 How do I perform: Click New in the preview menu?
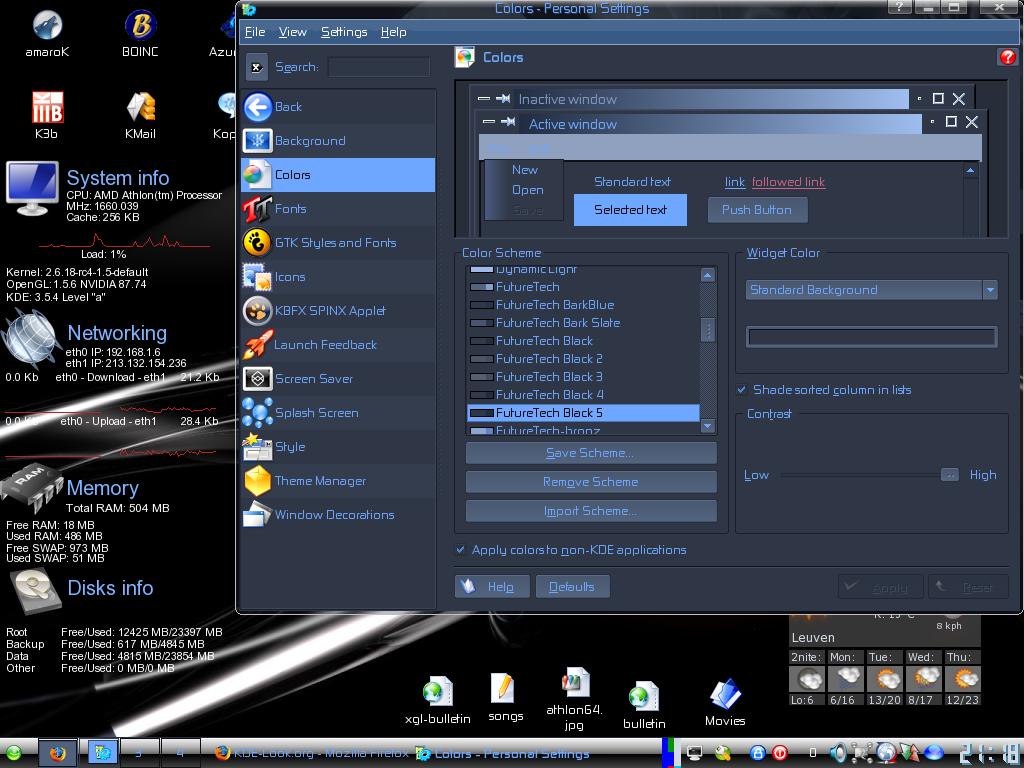coord(524,170)
